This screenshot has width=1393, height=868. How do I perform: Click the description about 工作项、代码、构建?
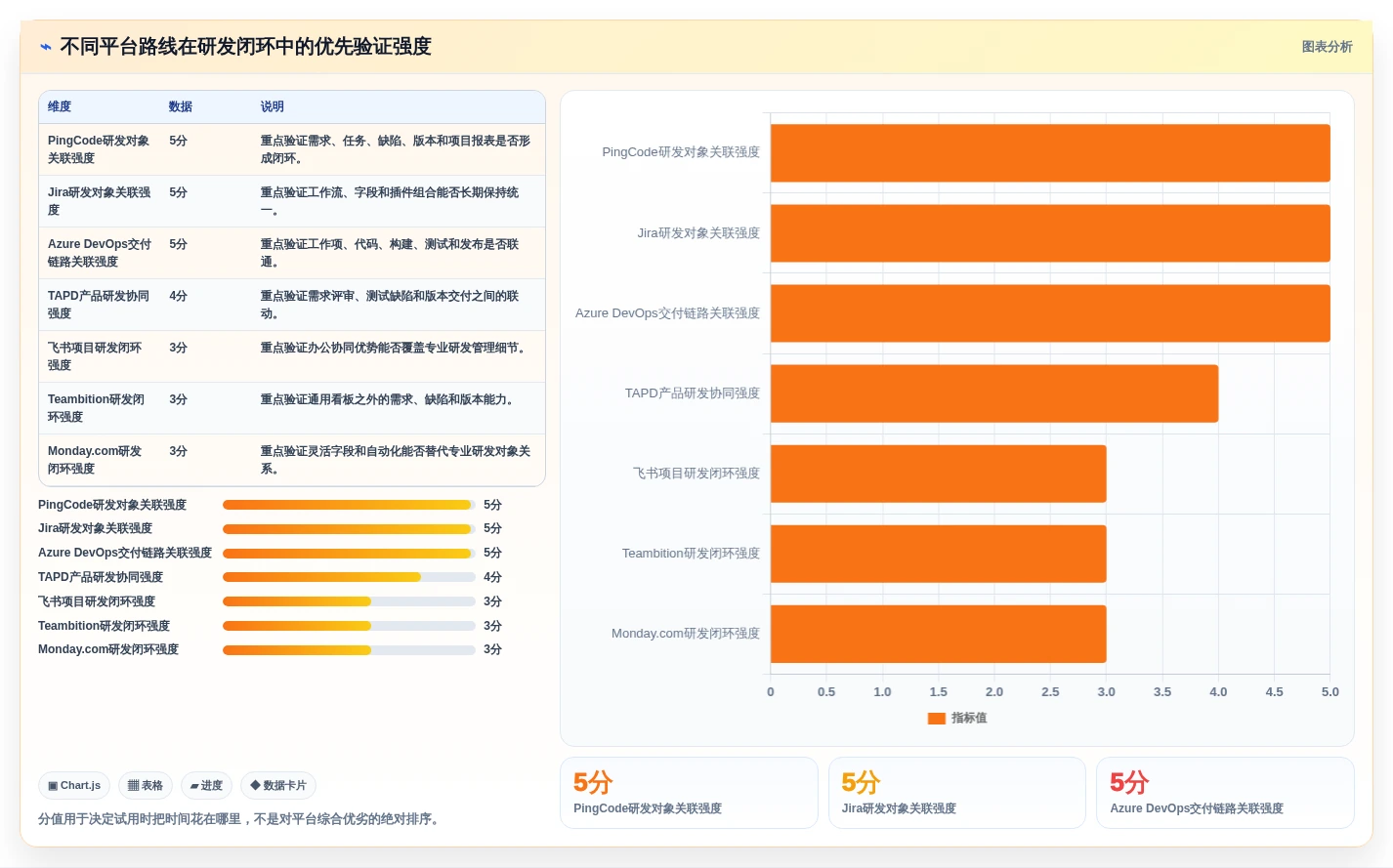390,253
